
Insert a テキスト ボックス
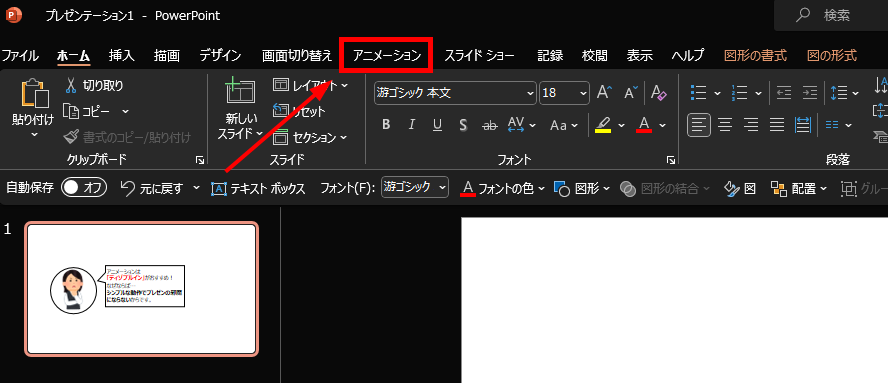click(x=258, y=188)
